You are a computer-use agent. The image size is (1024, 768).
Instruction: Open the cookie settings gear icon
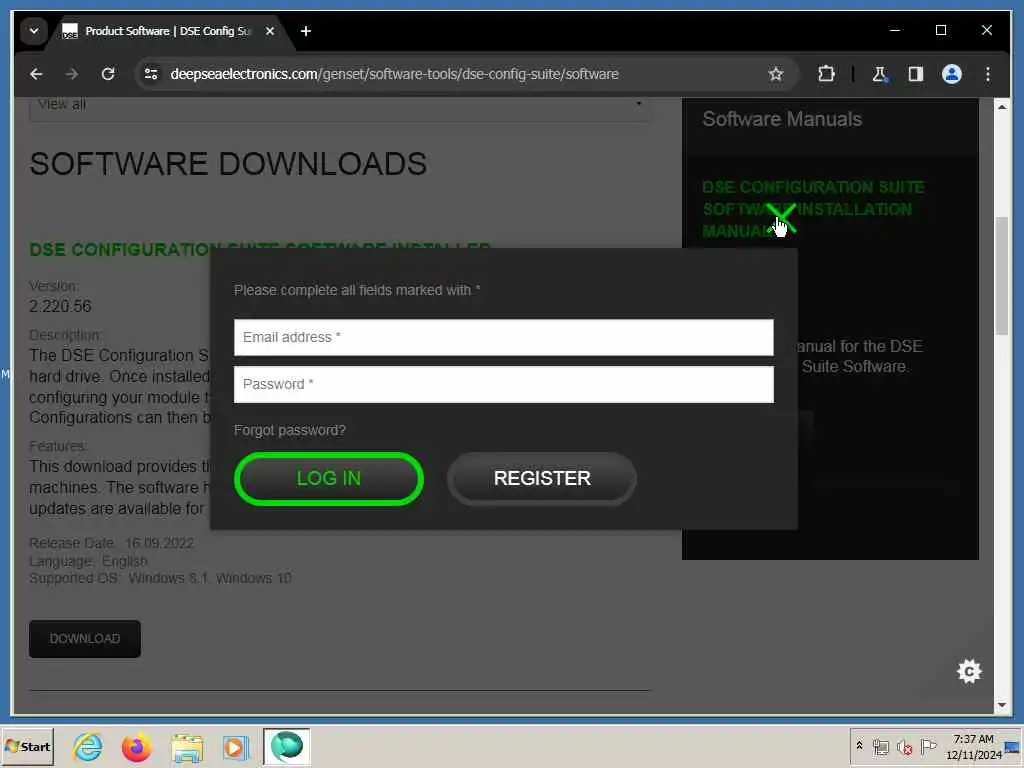pos(969,671)
